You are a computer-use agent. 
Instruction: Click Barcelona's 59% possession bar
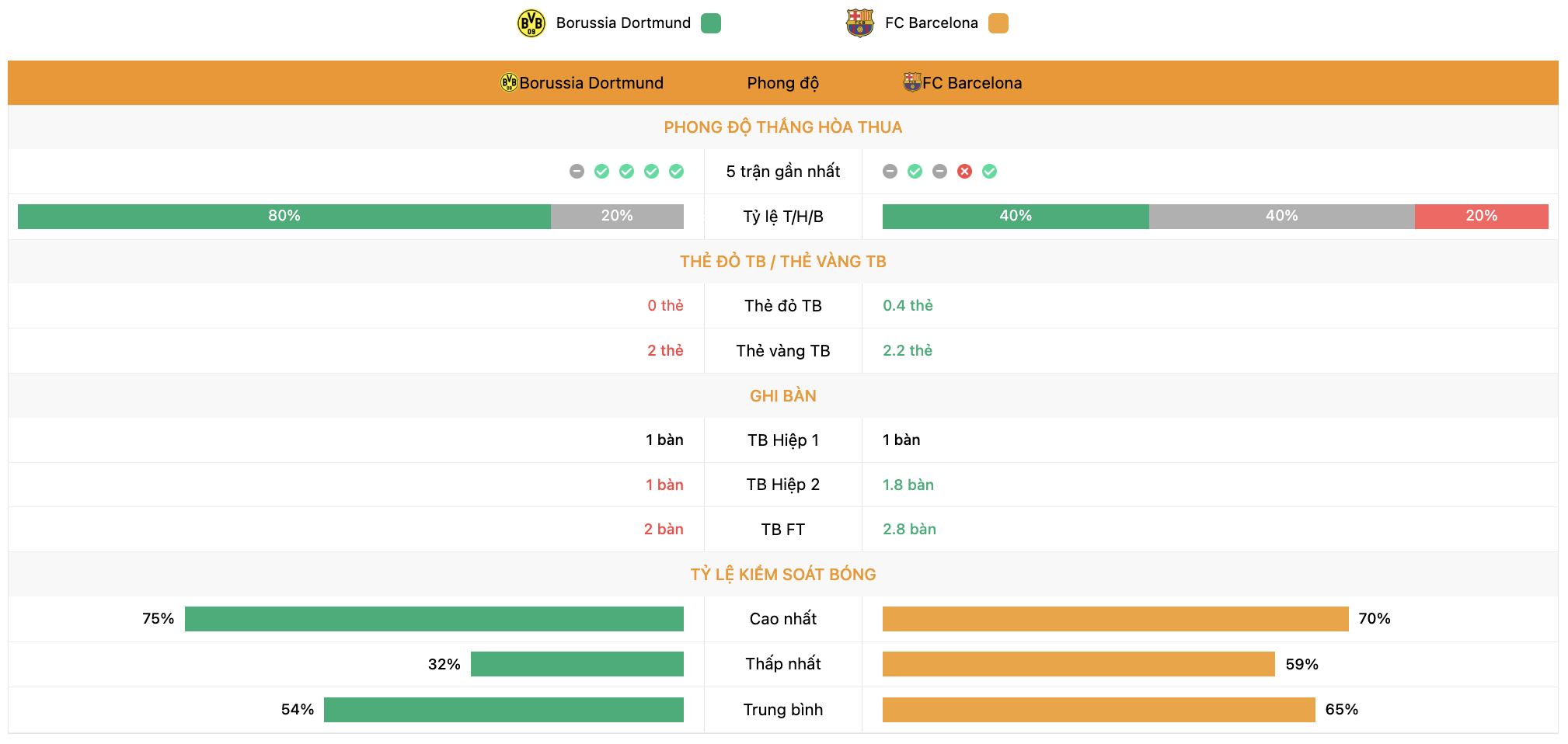[1078, 664]
